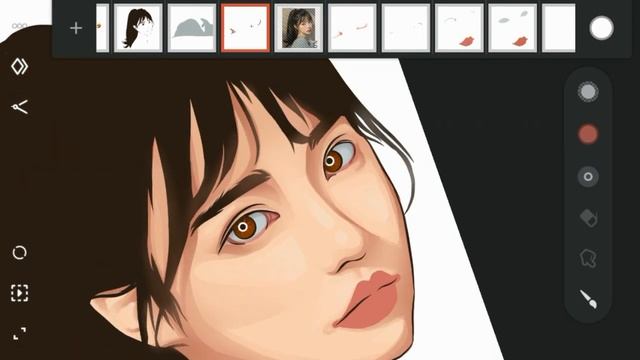This screenshot has height=360, width=640.
Task: Select the compass guides tool
Action: click(x=20, y=107)
